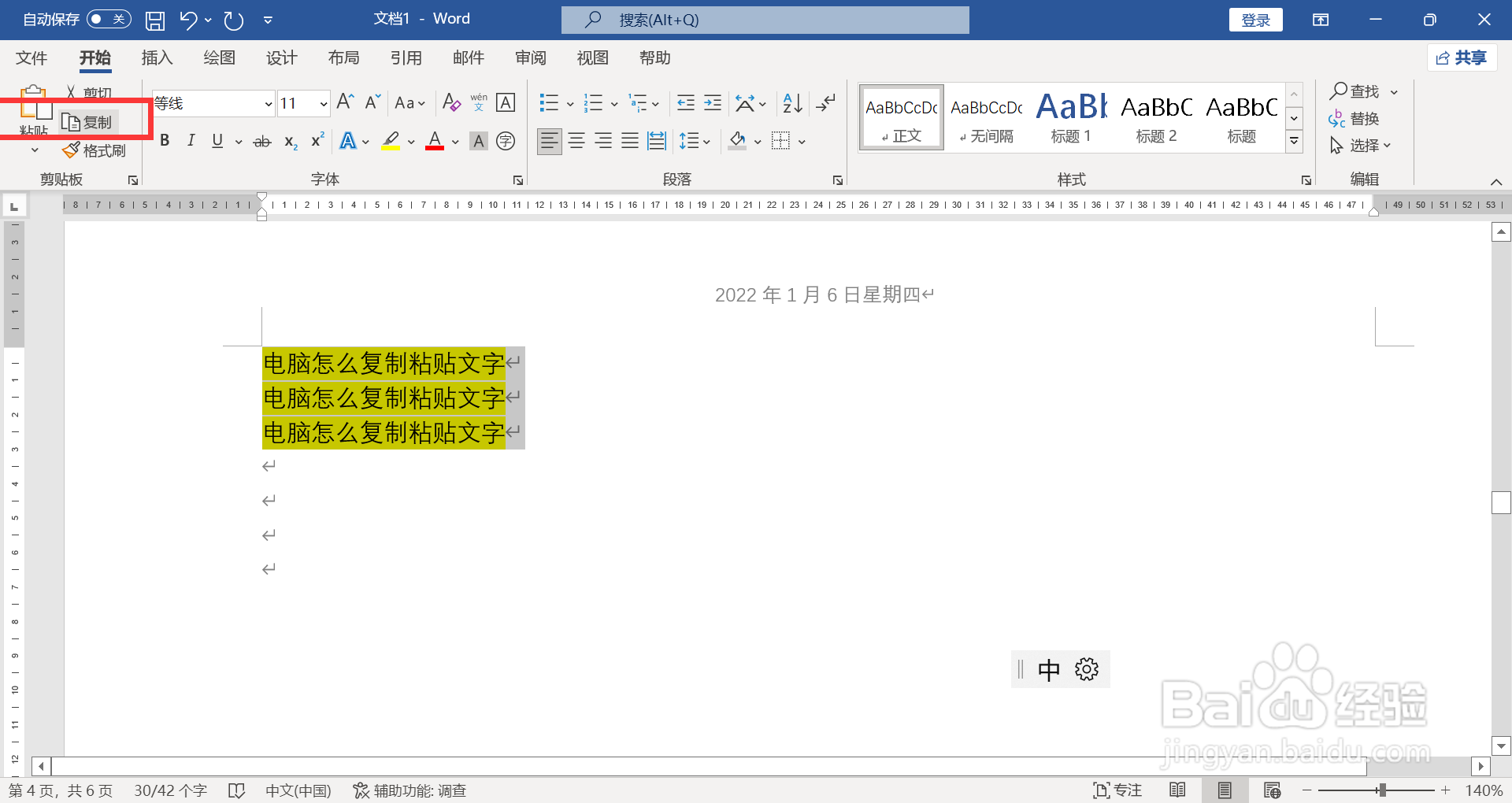Screen dimensions: 1512x803
Task: Toggle bold formatting
Action: [165, 140]
